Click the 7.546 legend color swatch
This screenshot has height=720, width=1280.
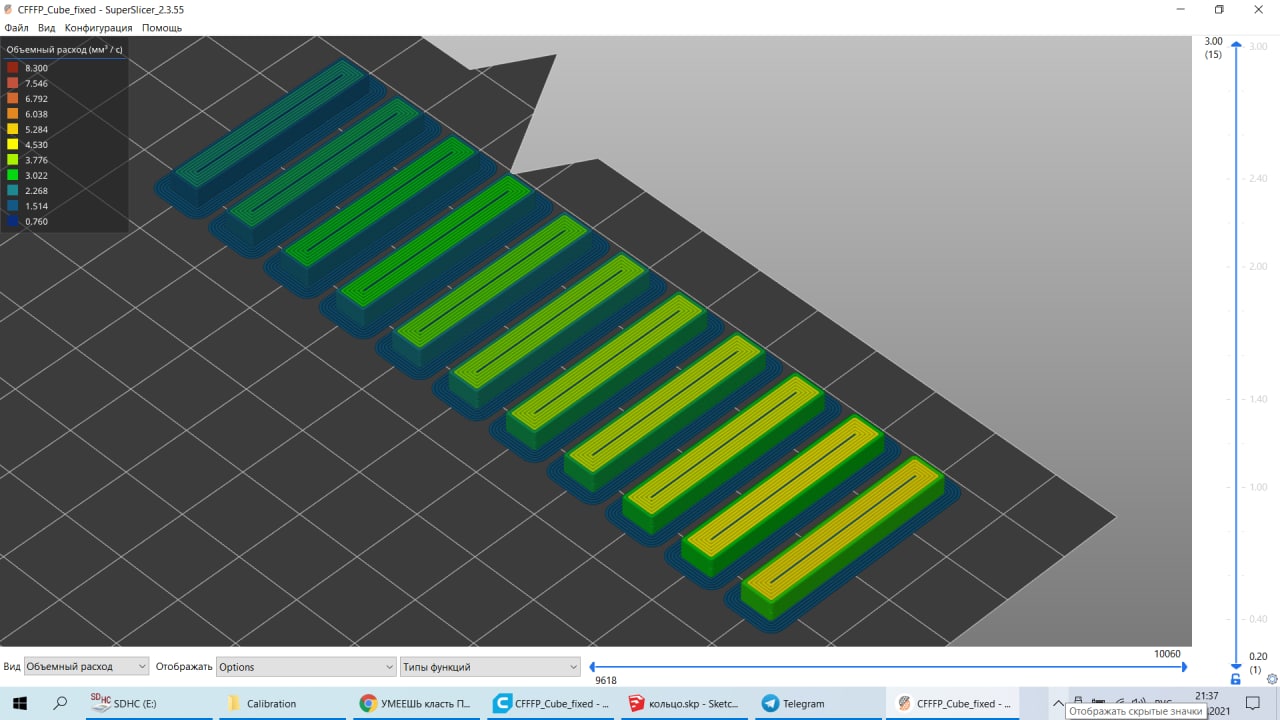pos(13,83)
